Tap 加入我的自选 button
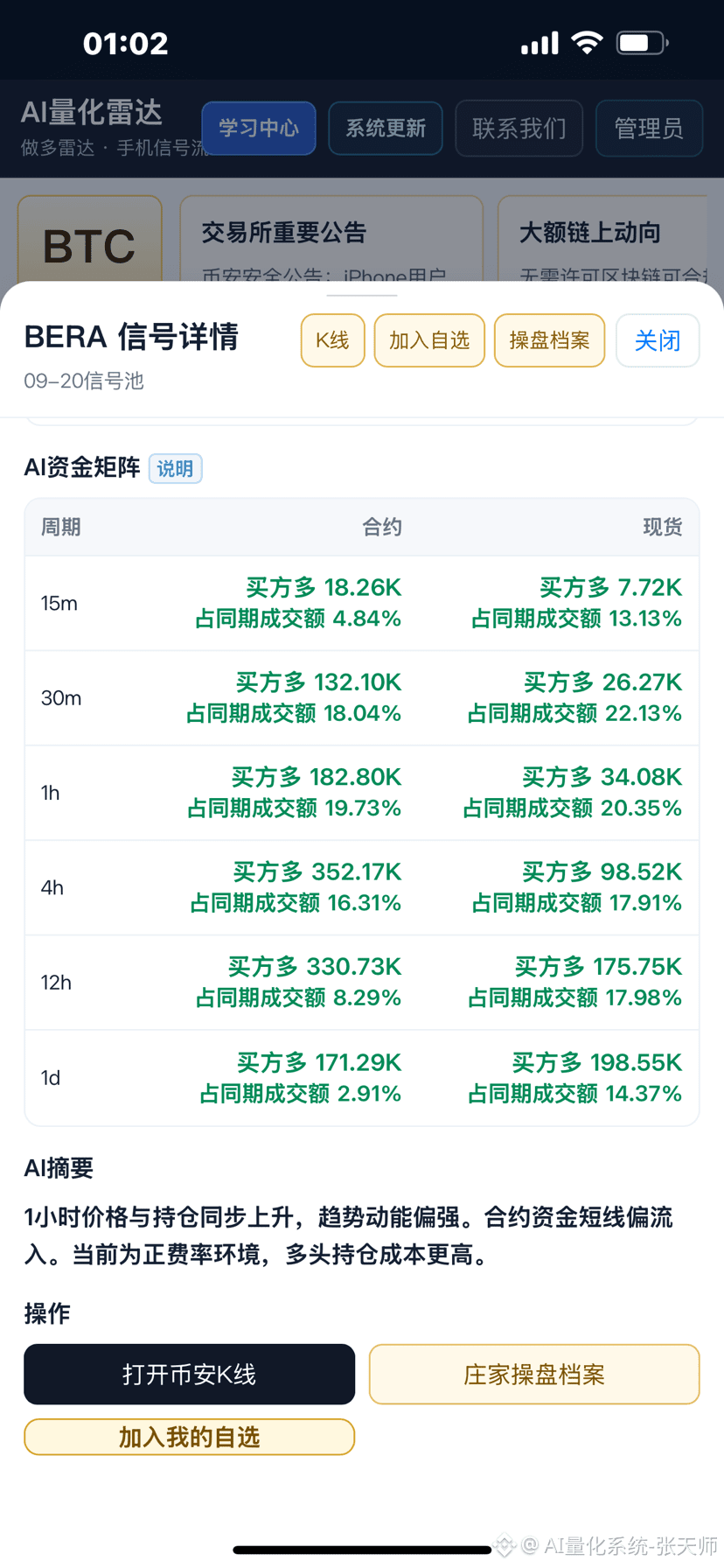724x1568 pixels. (190, 1437)
